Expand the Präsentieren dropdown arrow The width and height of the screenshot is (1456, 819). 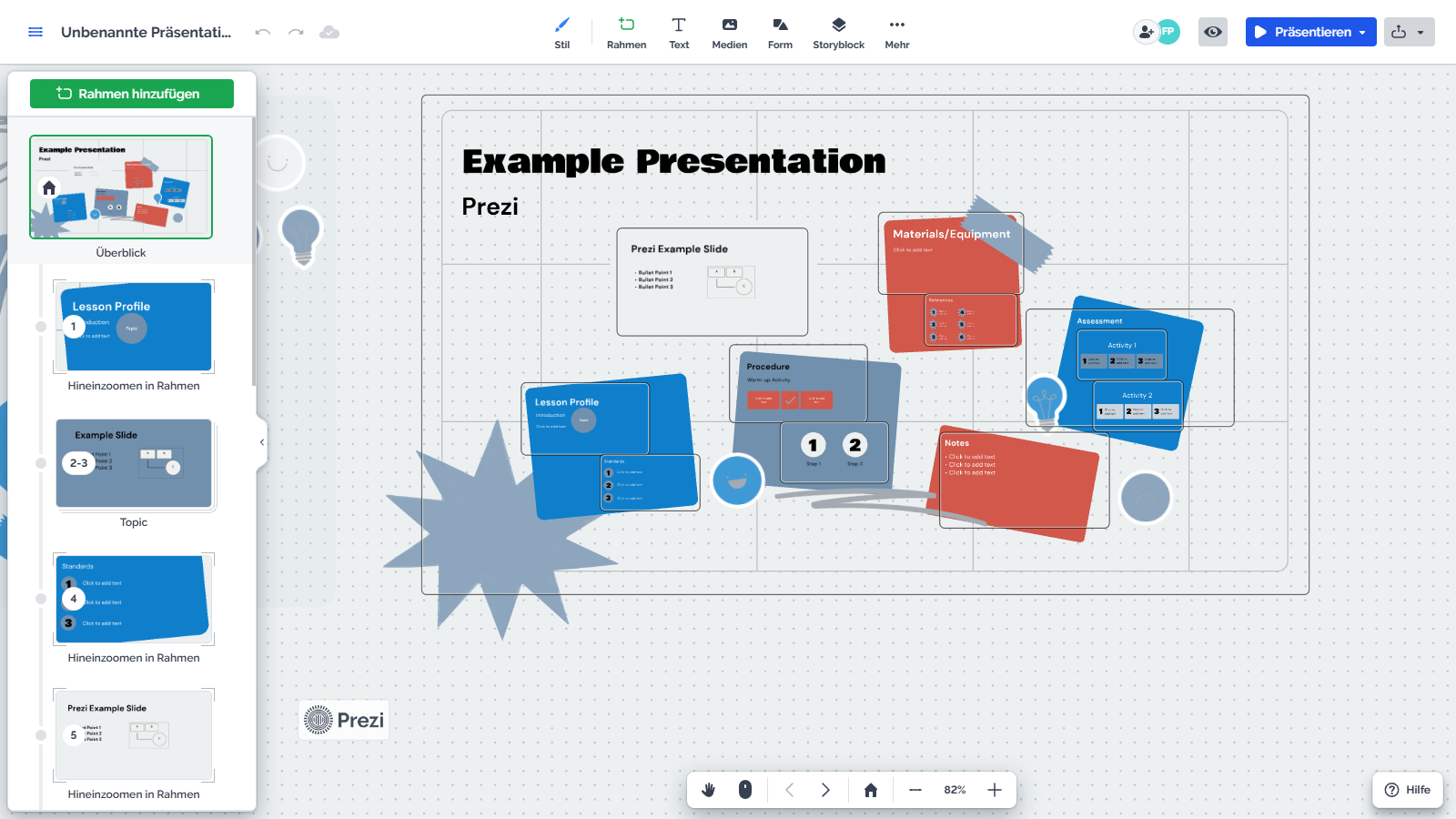click(x=1363, y=32)
